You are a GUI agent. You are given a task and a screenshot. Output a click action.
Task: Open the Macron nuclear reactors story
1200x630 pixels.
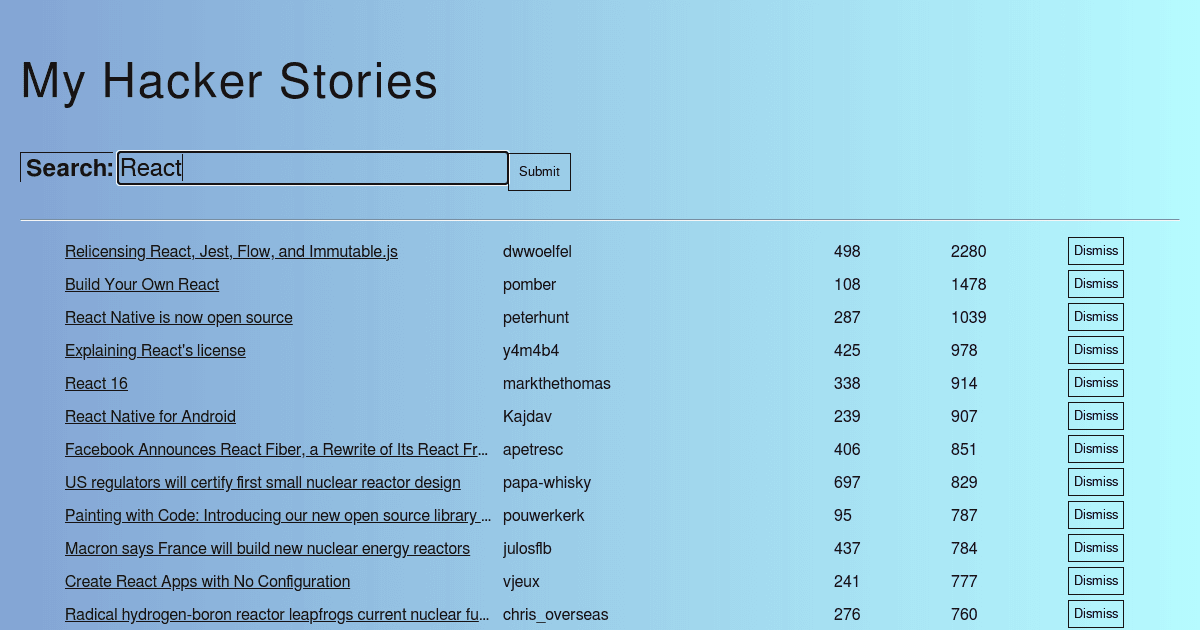click(267, 548)
